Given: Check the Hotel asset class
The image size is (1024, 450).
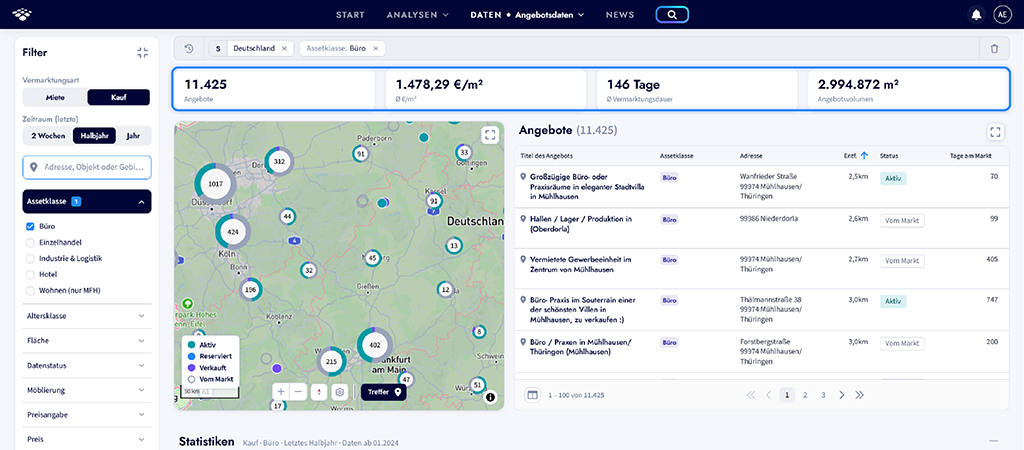Looking at the screenshot, I should pyautogui.click(x=30, y=274).
